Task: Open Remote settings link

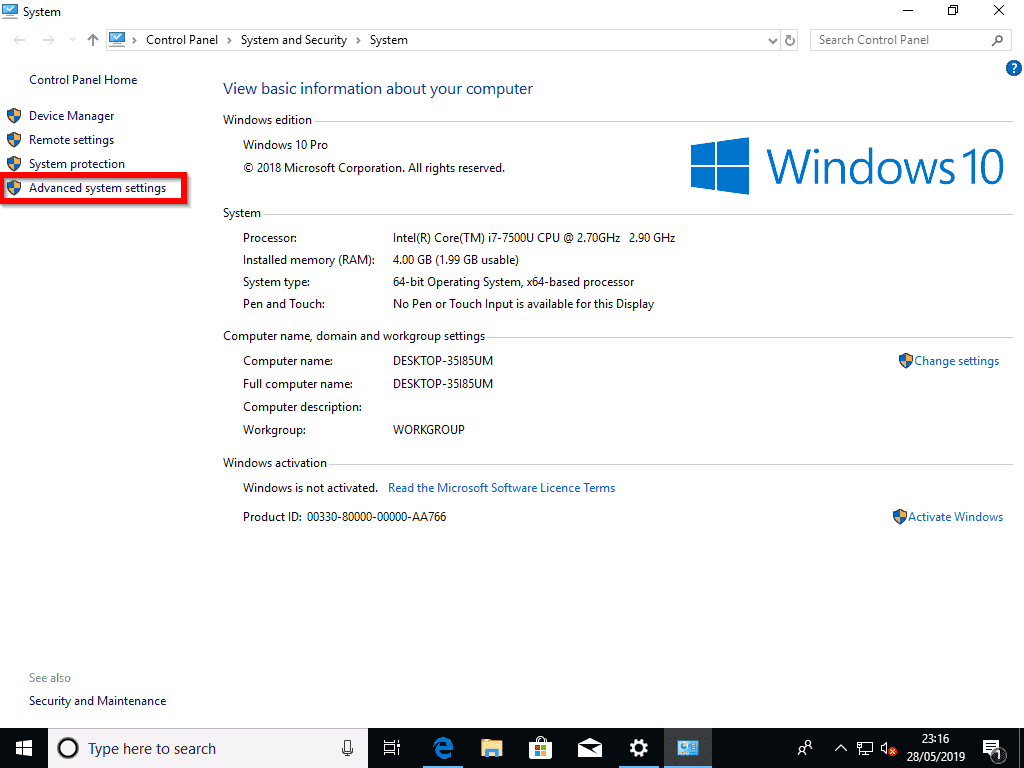Action: (71, 140)
